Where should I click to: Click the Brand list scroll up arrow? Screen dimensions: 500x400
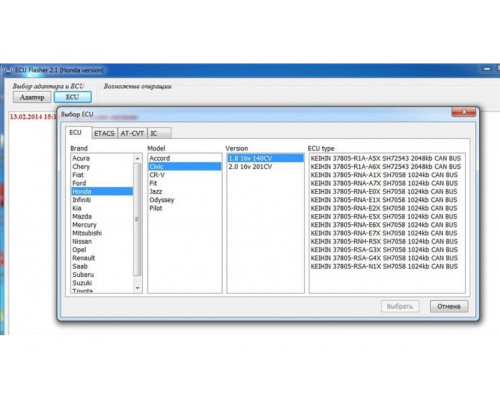pos(137,159)
